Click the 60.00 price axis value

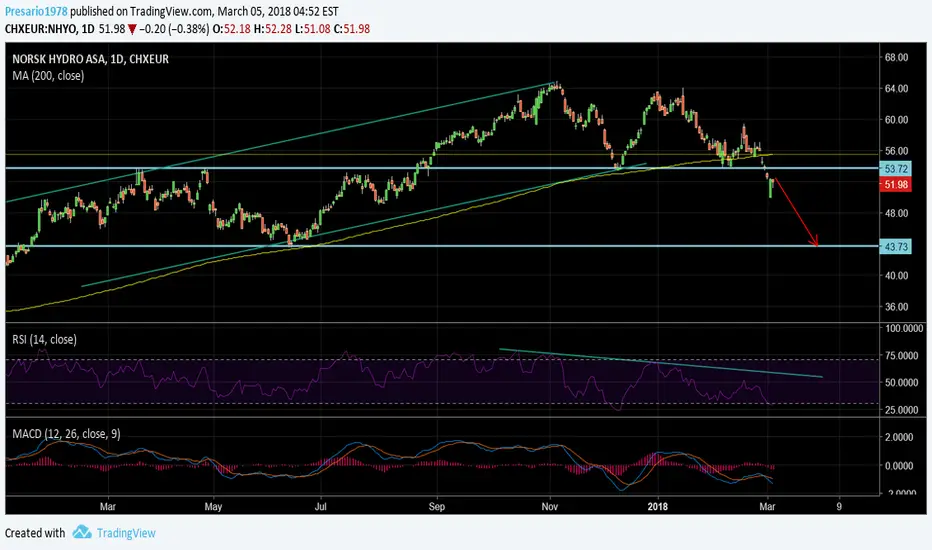[x=896, y=120]
